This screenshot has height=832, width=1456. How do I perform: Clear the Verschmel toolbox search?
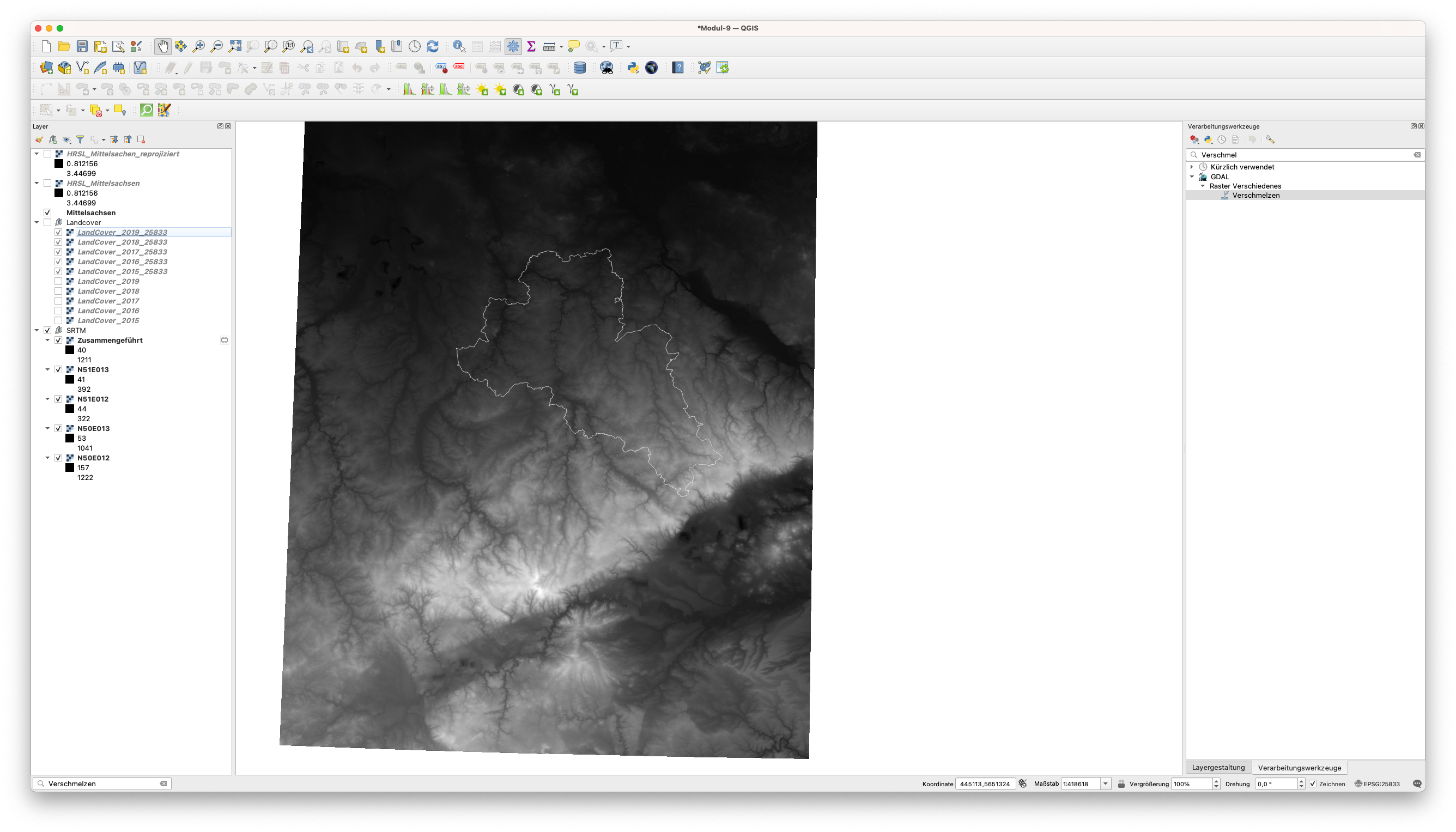point(1417,155)
